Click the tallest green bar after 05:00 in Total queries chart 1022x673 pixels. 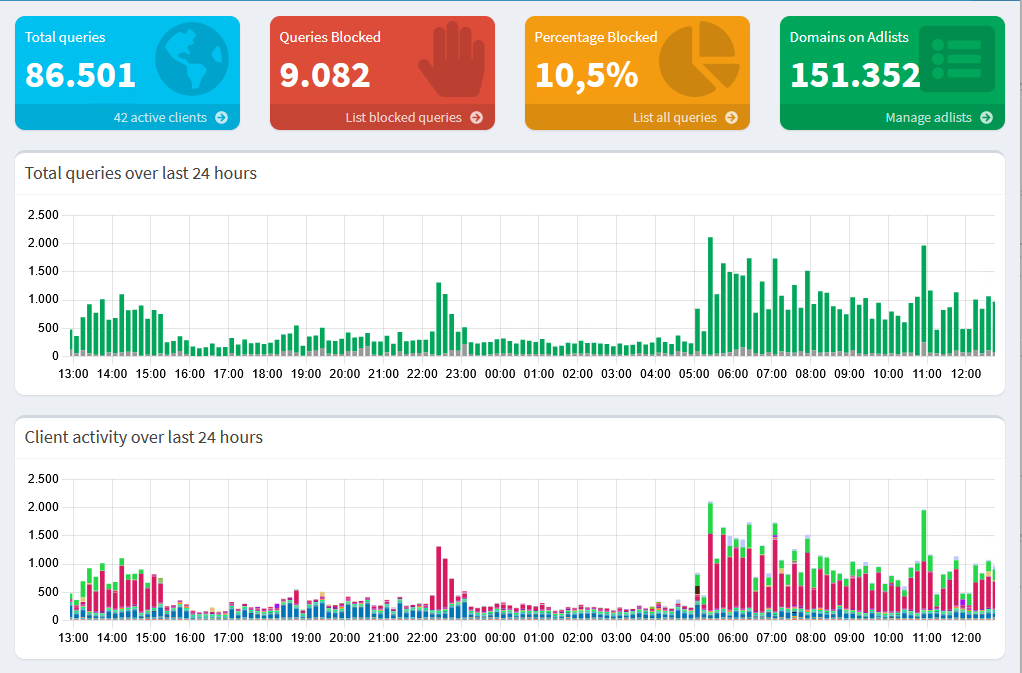tap(710, 296)
